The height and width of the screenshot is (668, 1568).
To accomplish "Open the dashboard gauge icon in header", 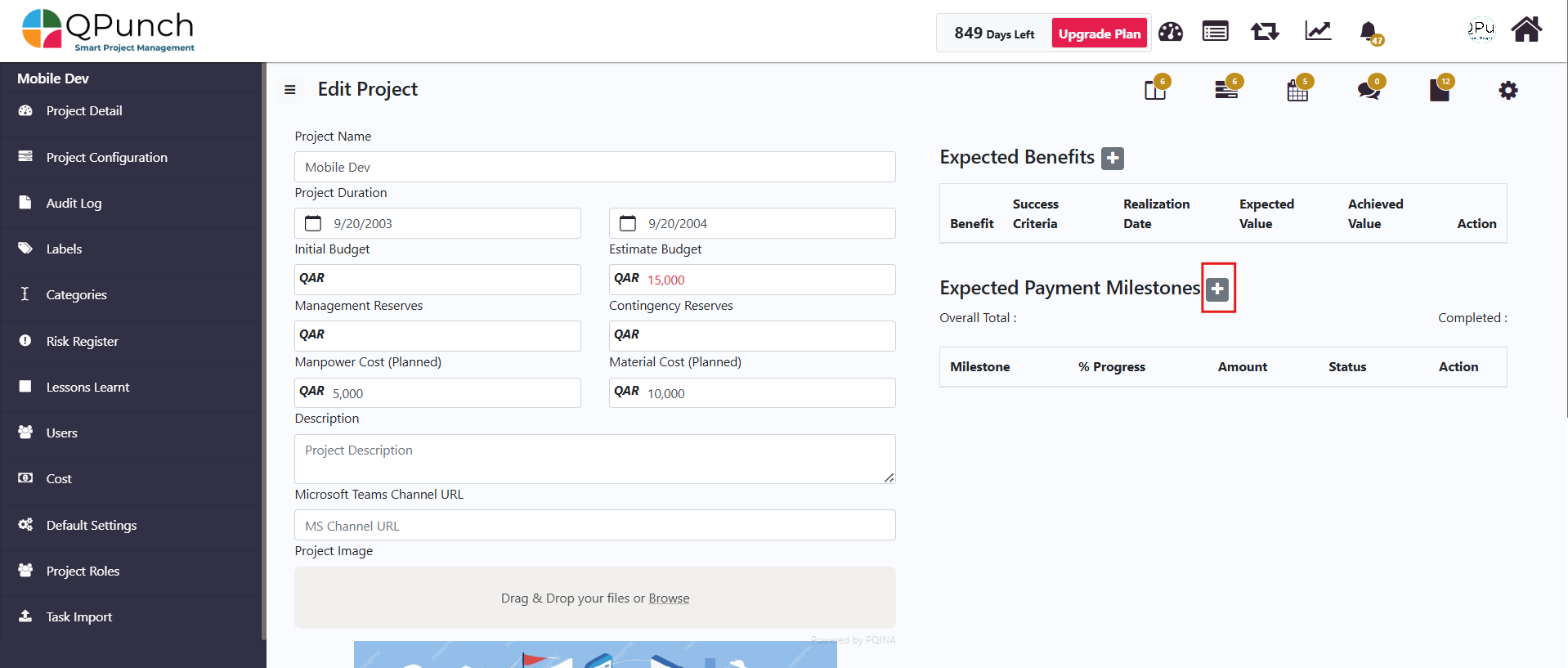I will point(1170,32).
